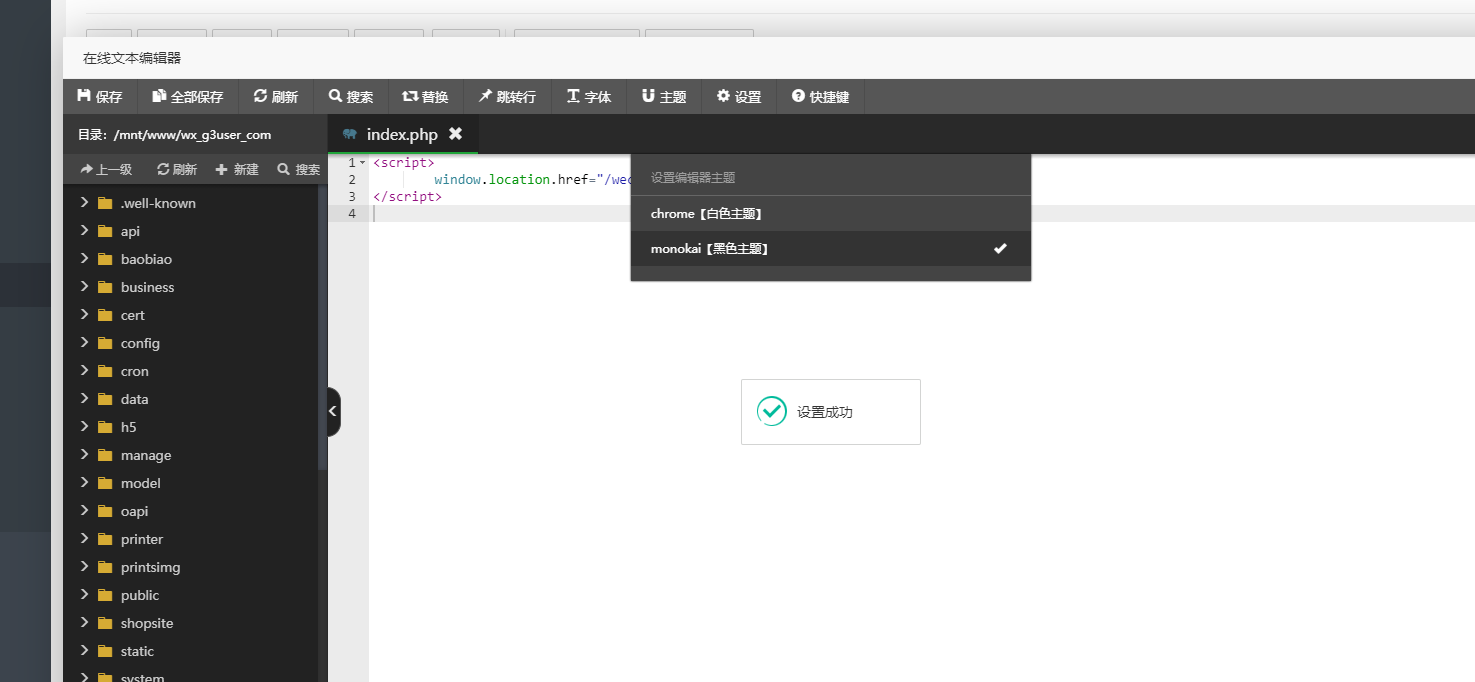Expand the baobiao folder chevron
Image resolution: width=1475 pixels, height=682 pixels.
point(85,259)
